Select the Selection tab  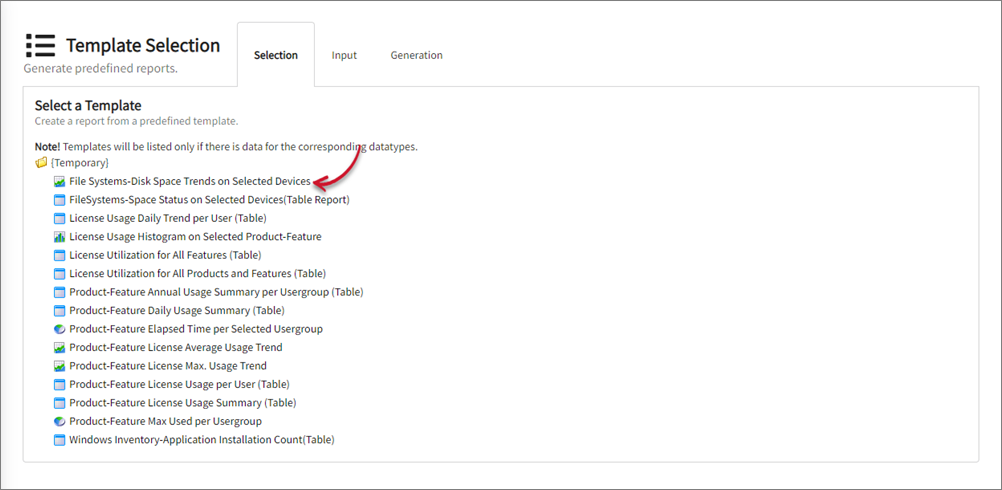pos(275,55)
